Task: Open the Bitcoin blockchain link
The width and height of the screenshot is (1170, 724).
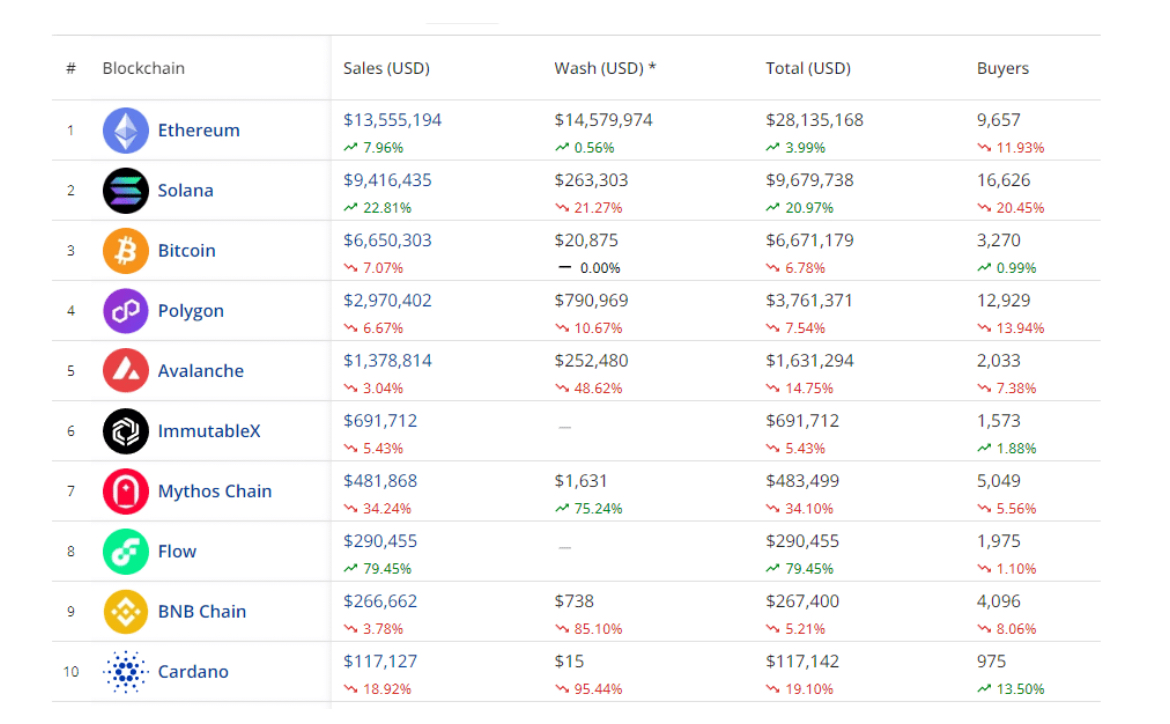Action: tap(187, 251)
